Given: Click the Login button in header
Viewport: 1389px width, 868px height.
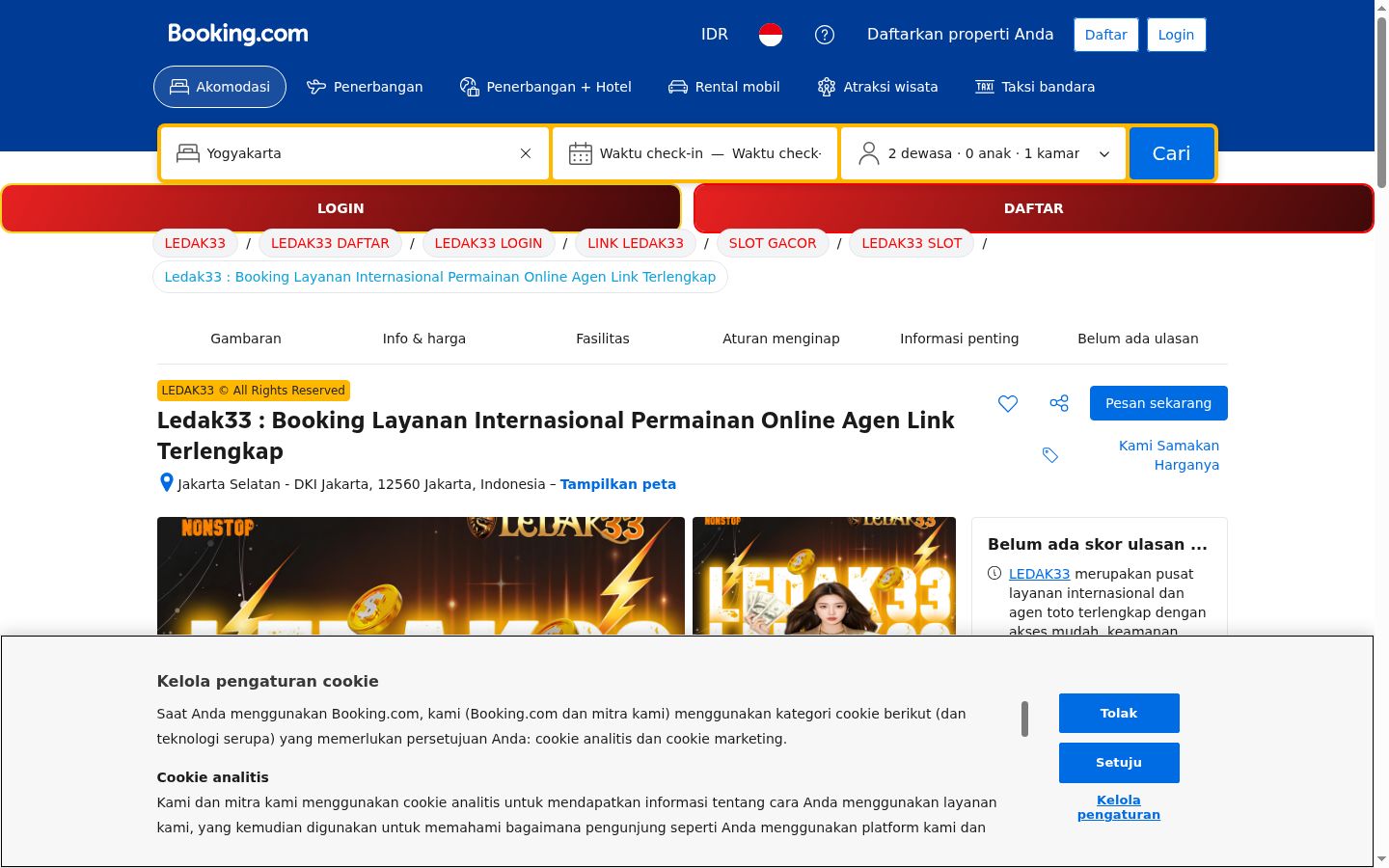Looking at the screenshot, I should click(1176, 35).
